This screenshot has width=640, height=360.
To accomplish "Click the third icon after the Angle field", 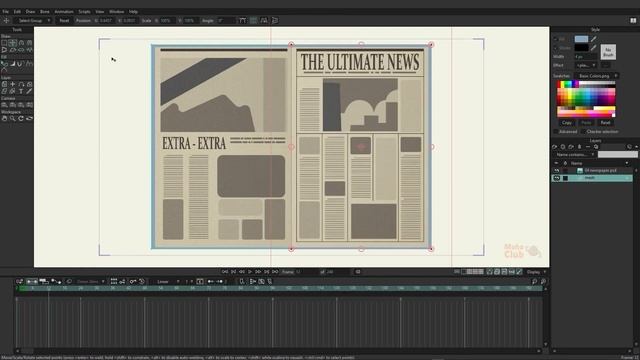I will pyautogui.click(x=264, y=20).
